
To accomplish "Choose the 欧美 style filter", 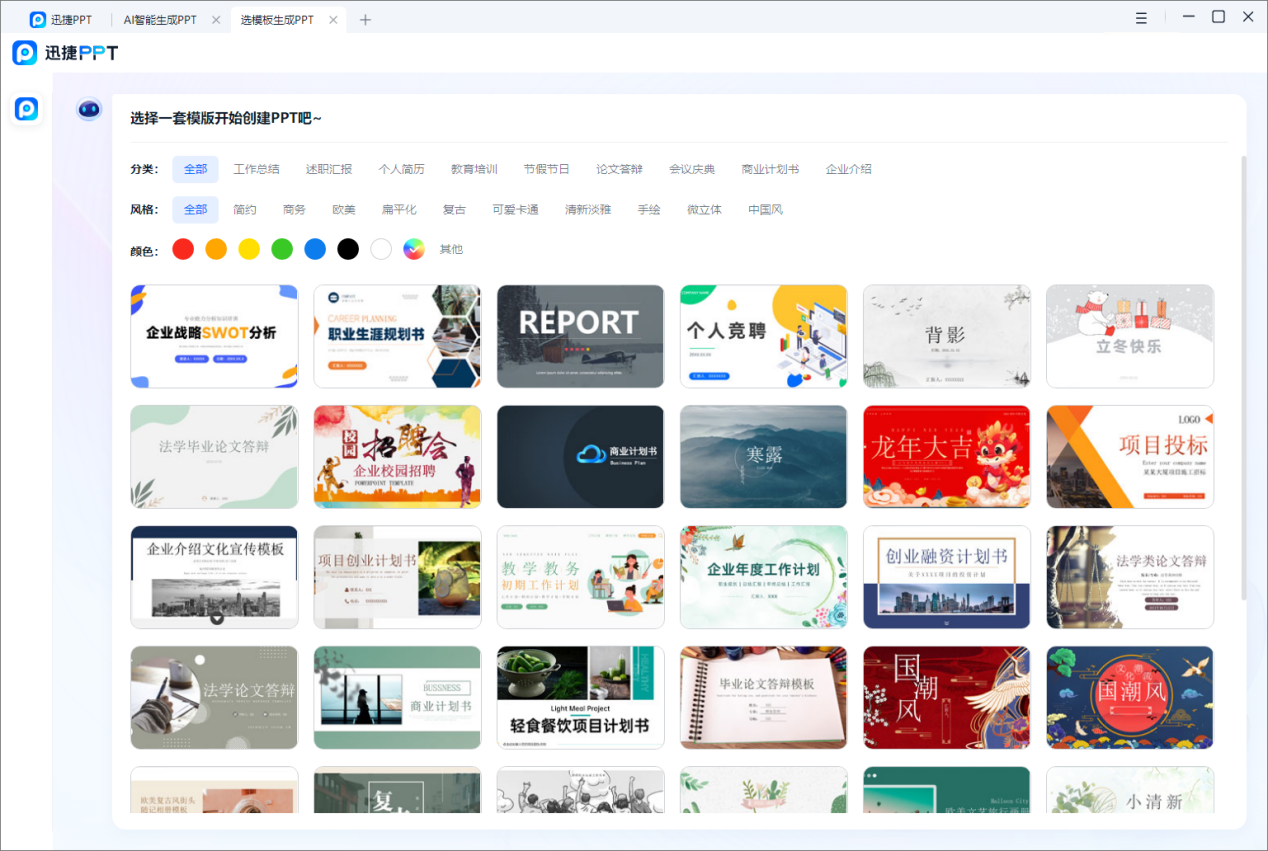I will coord(343,209).
